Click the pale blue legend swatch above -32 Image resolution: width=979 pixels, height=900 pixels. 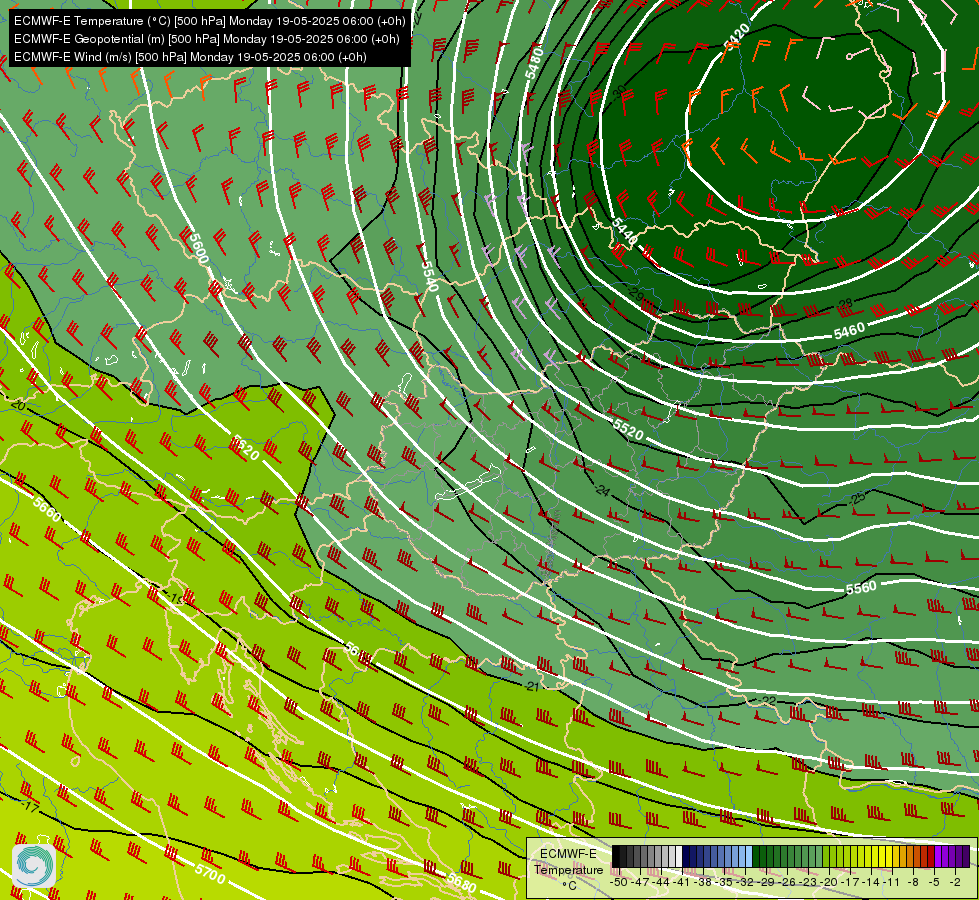coord(749,856)
